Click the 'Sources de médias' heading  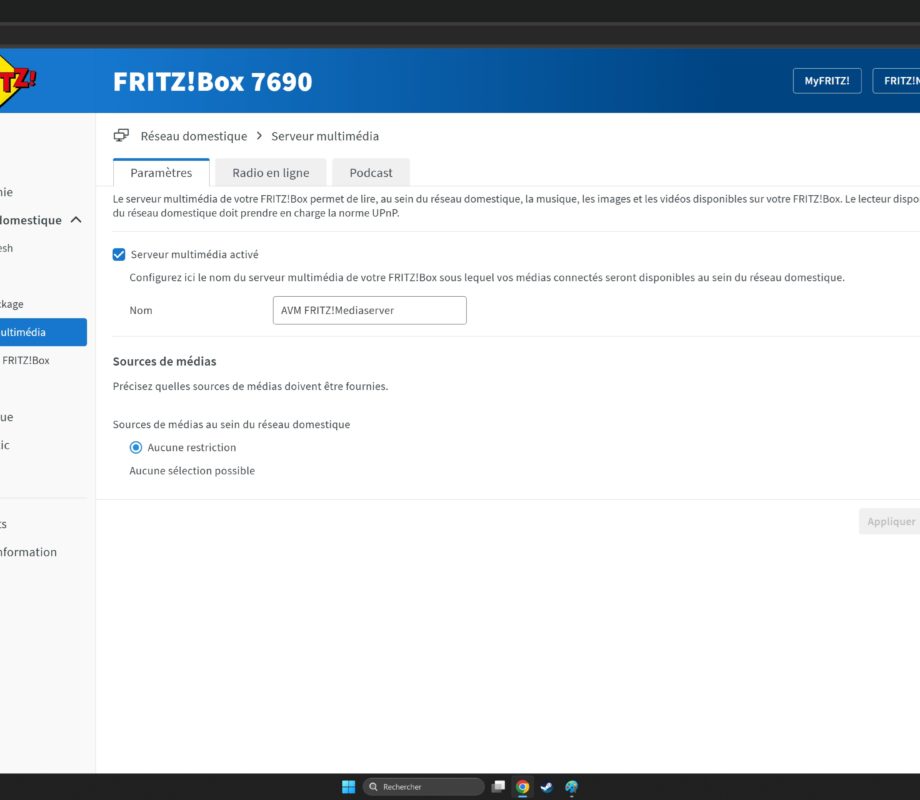[x=164, y=361]
